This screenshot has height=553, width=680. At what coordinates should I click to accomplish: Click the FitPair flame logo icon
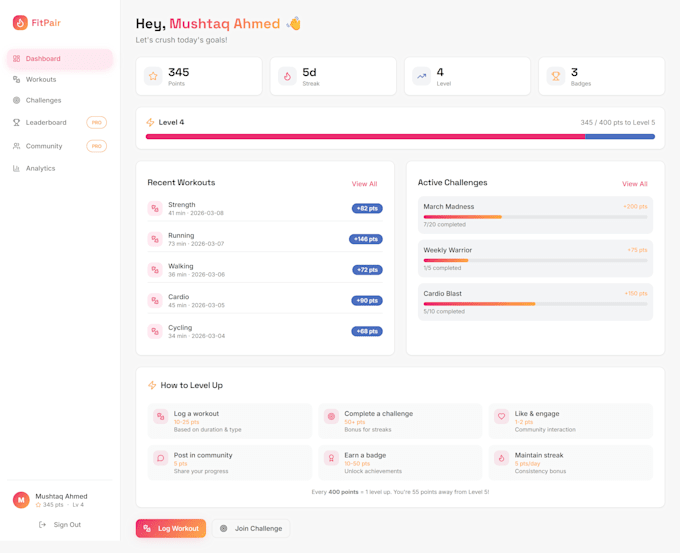coord(20,23)
